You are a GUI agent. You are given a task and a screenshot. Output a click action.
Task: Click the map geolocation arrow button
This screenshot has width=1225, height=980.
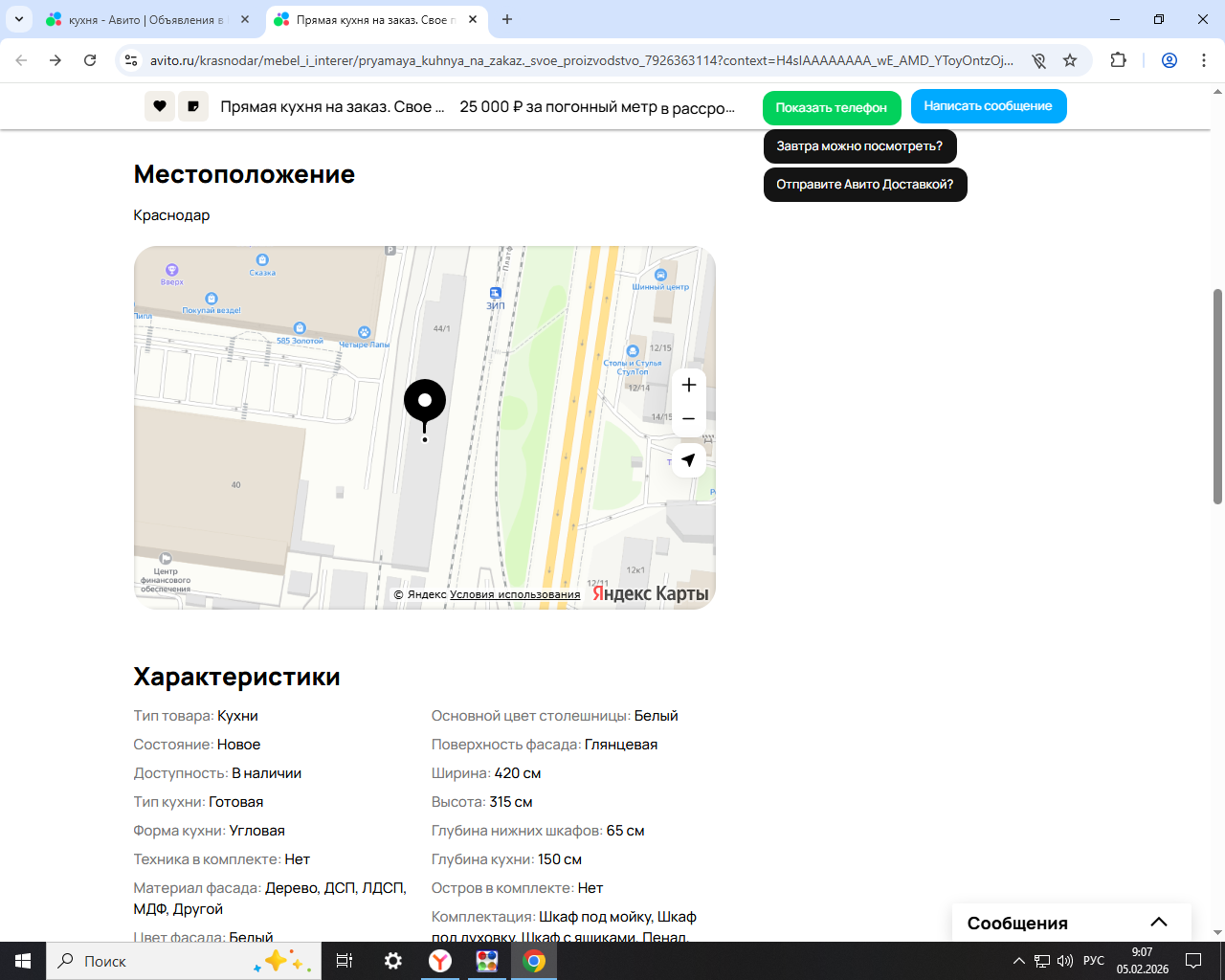[x=689, y=460]
